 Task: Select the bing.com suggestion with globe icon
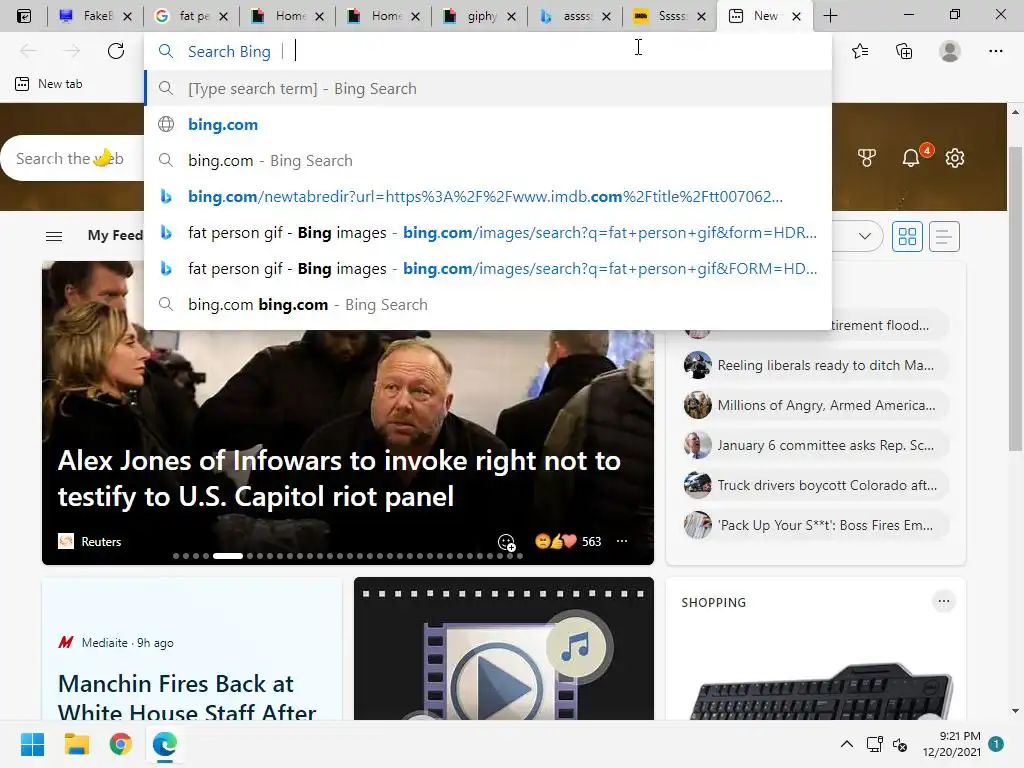[488, 124]
